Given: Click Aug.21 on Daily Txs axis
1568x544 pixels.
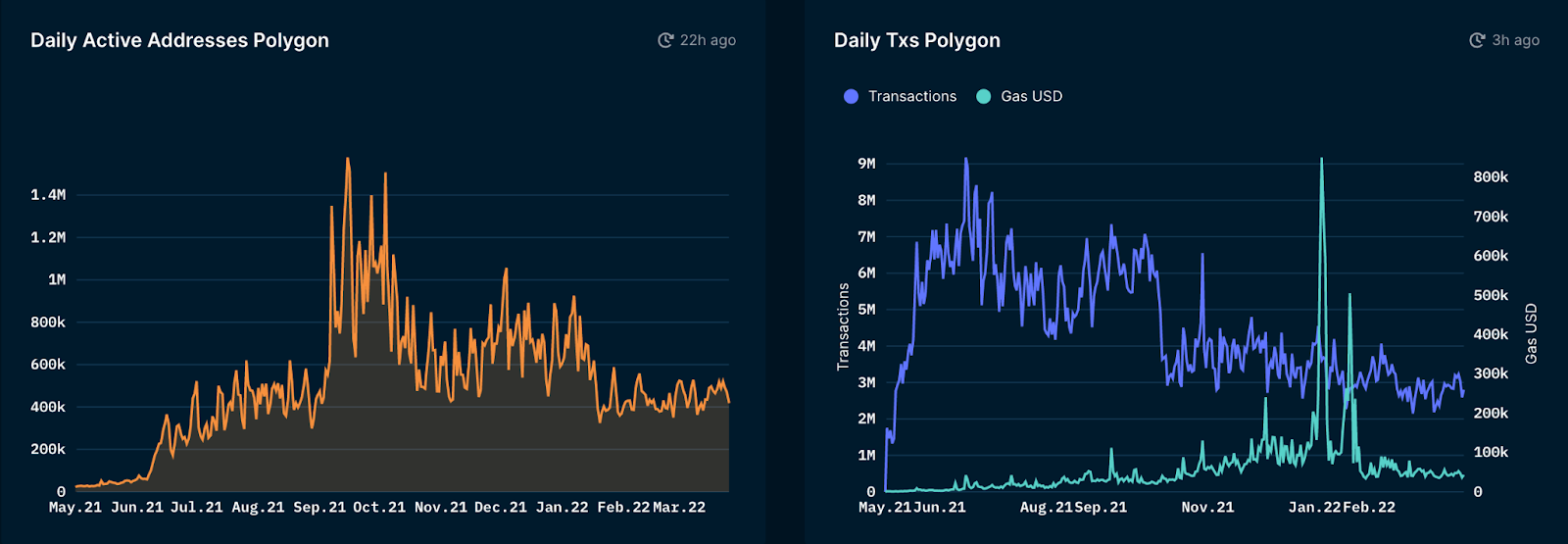Looking at the screenshot, I should (x=1046, y=508).
